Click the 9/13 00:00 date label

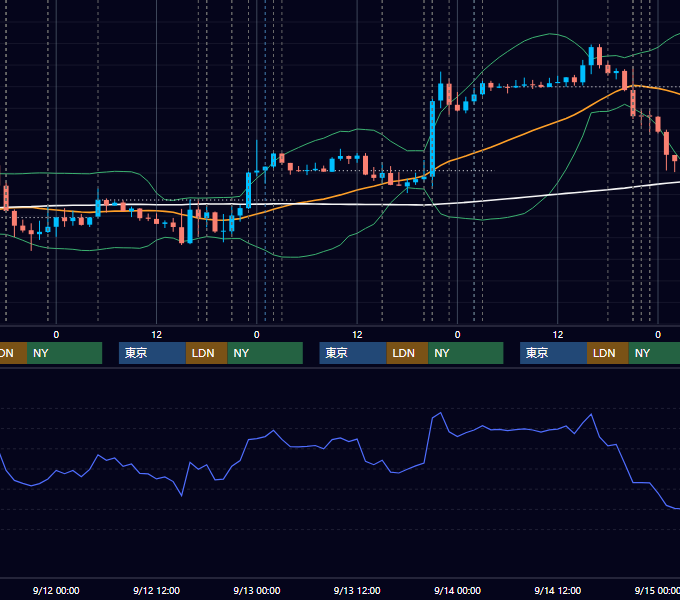(257, 590)
